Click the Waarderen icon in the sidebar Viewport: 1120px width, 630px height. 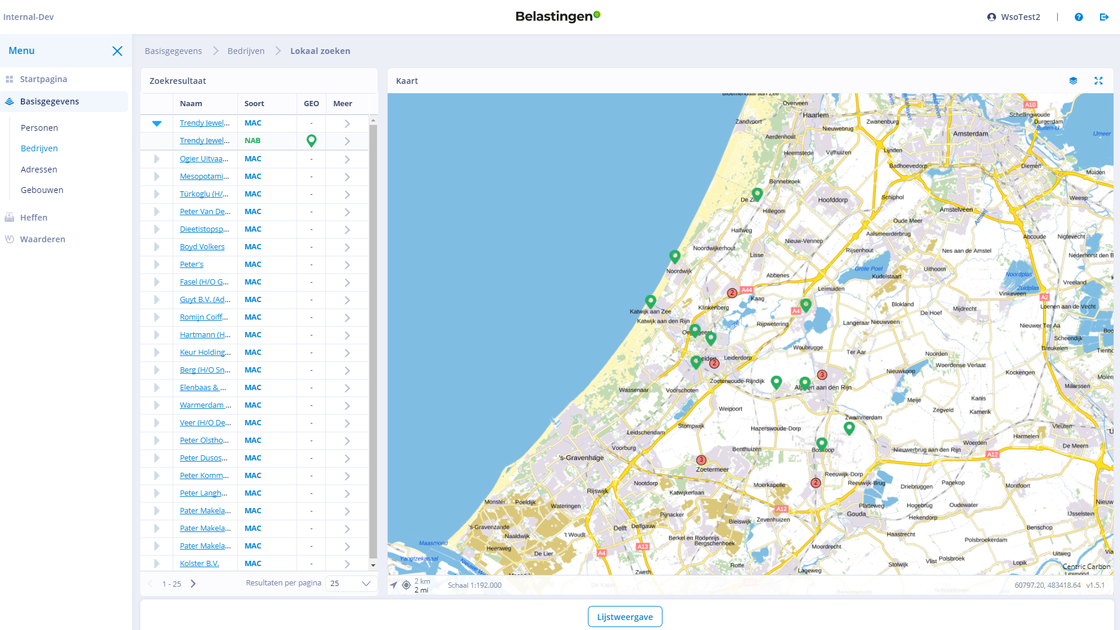click(x=9, y=239)
